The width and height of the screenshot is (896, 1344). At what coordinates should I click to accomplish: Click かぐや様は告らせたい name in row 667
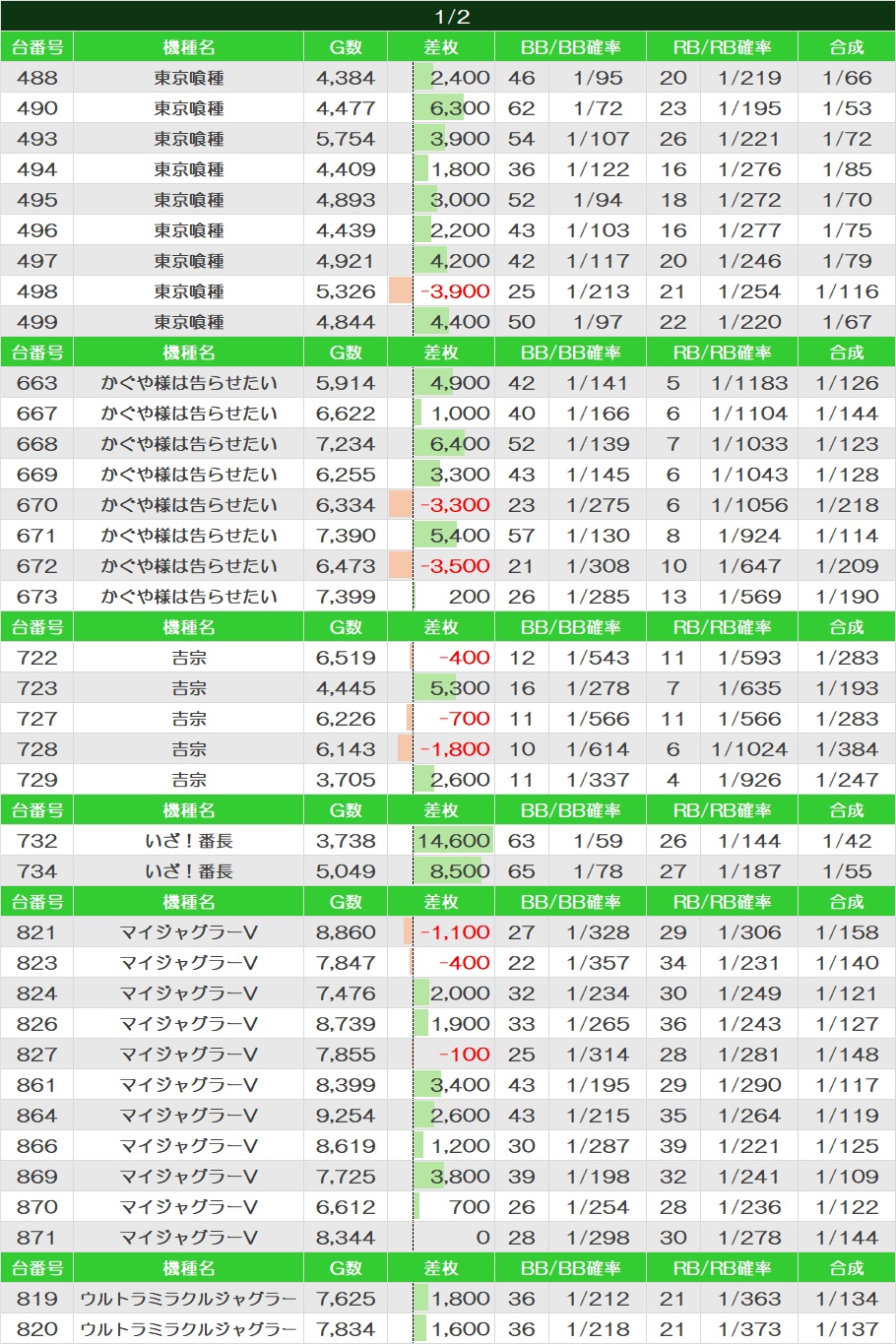pyautogui.click(x=189, y=414)
